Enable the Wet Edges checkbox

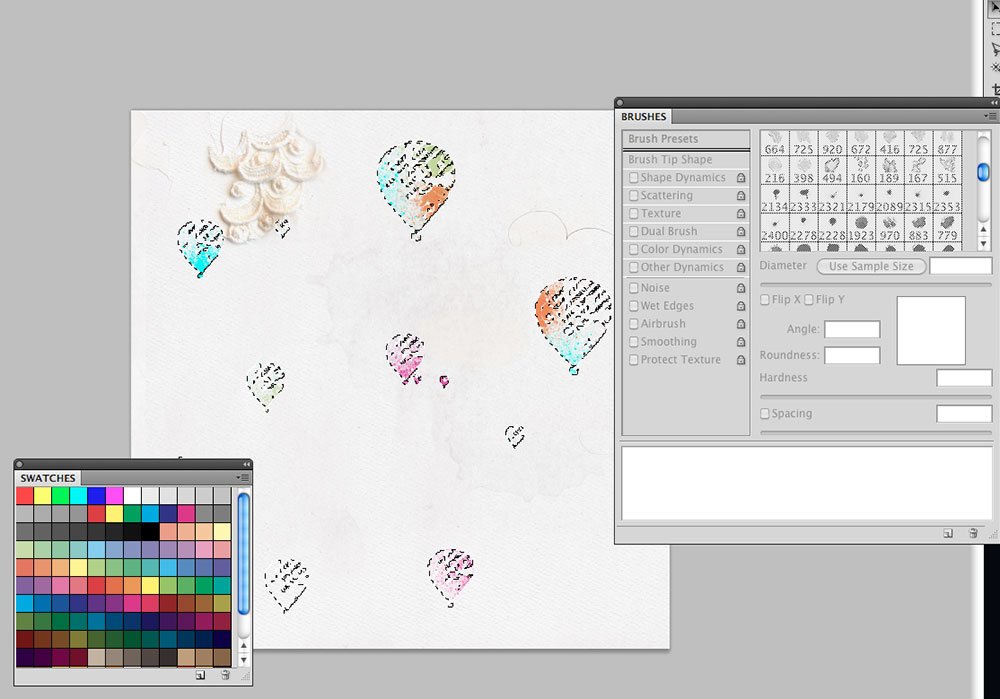point(633,306)
